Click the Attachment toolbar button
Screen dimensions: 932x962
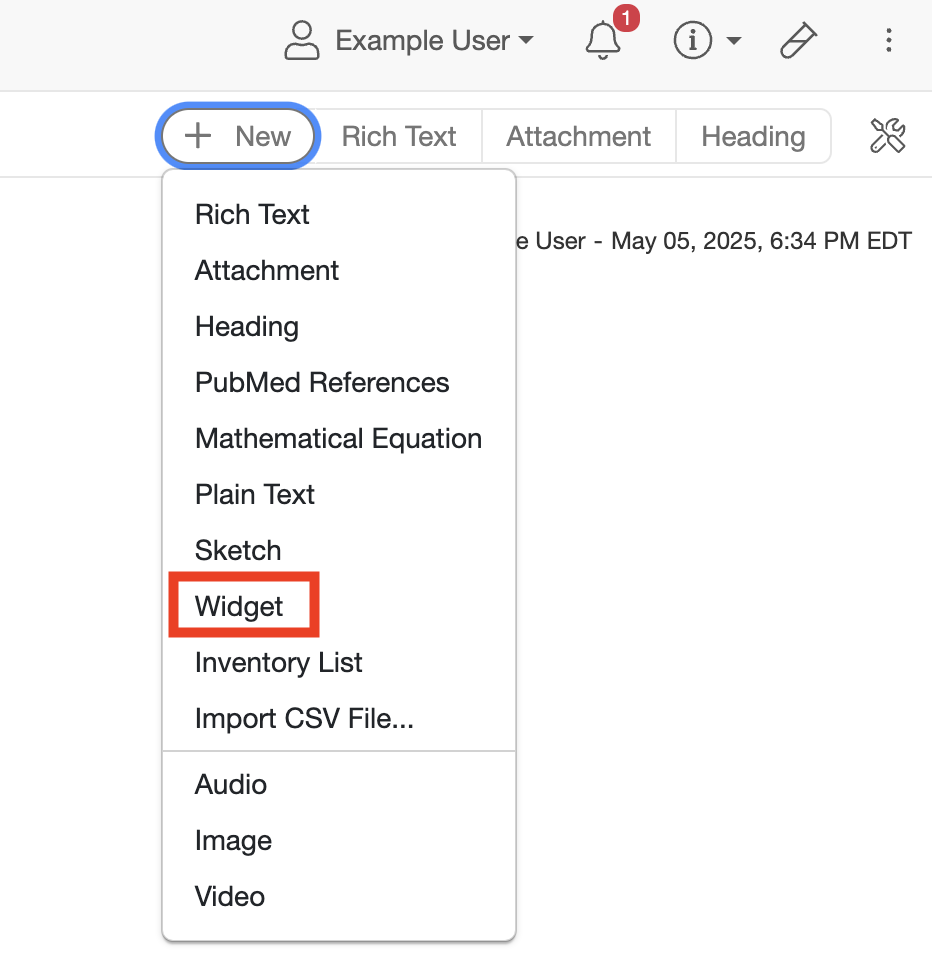[x=578, y=135]
